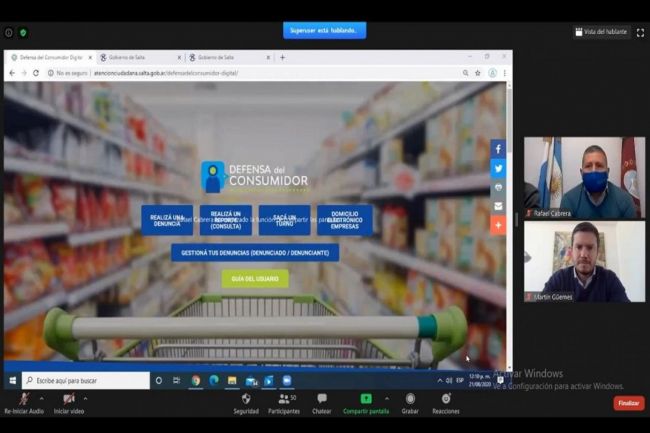The width and height of the screenshot is (650, 433).
Task: Click the Seguridad shield icon
Action: tap(246, 399)
